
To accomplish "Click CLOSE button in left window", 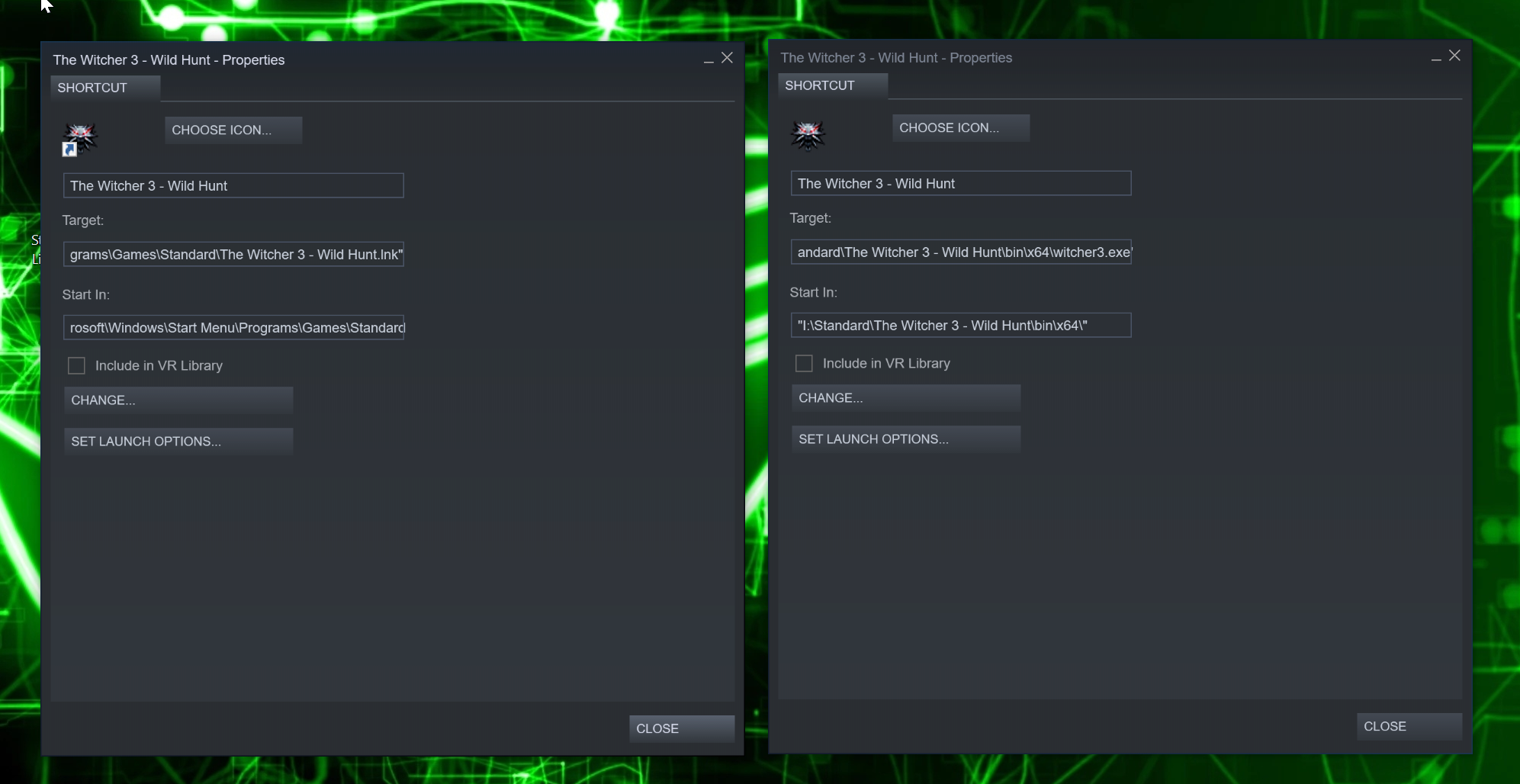I will pos(682,728).
